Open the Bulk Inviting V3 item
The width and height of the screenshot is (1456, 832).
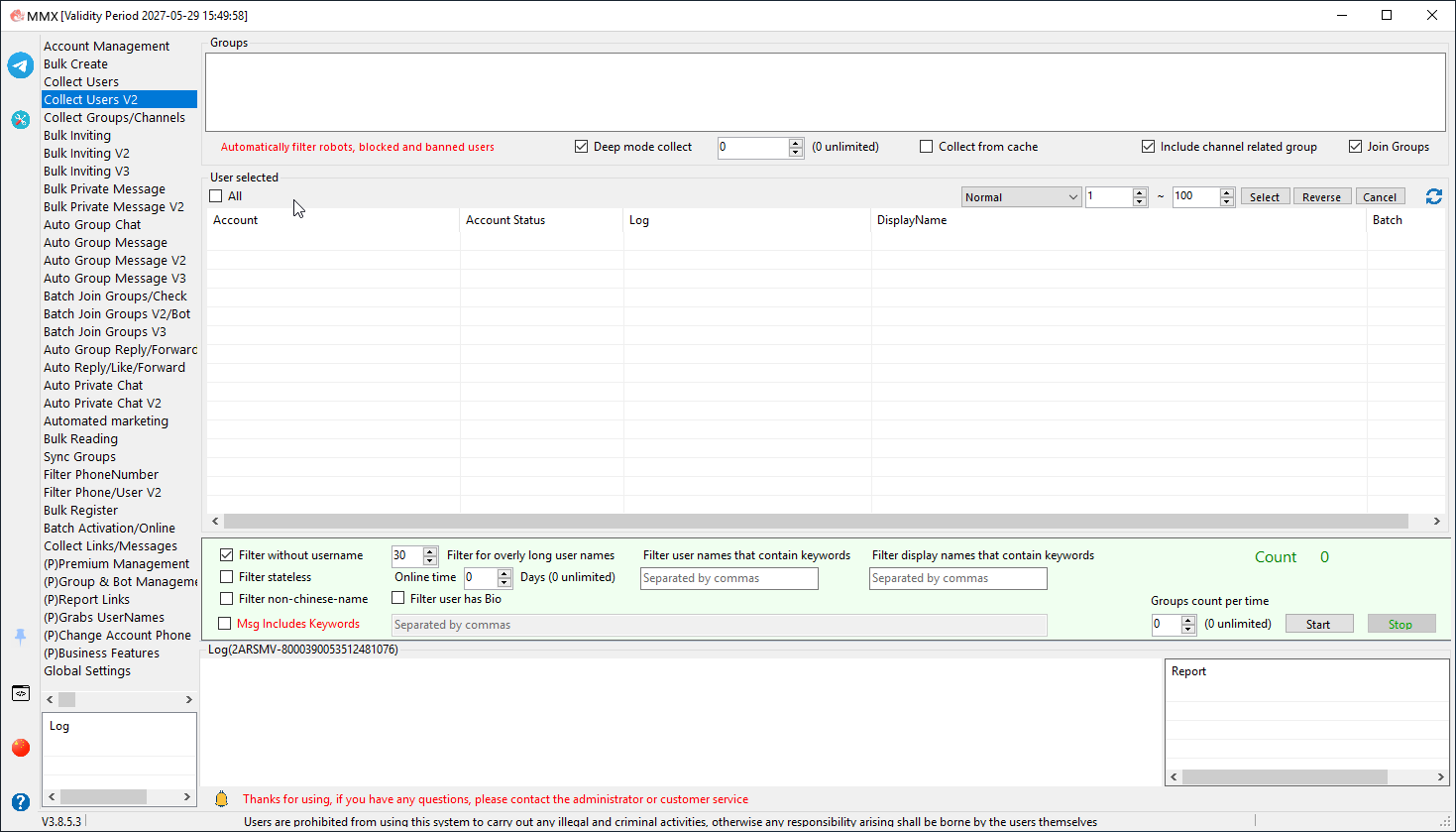(86, 171)
